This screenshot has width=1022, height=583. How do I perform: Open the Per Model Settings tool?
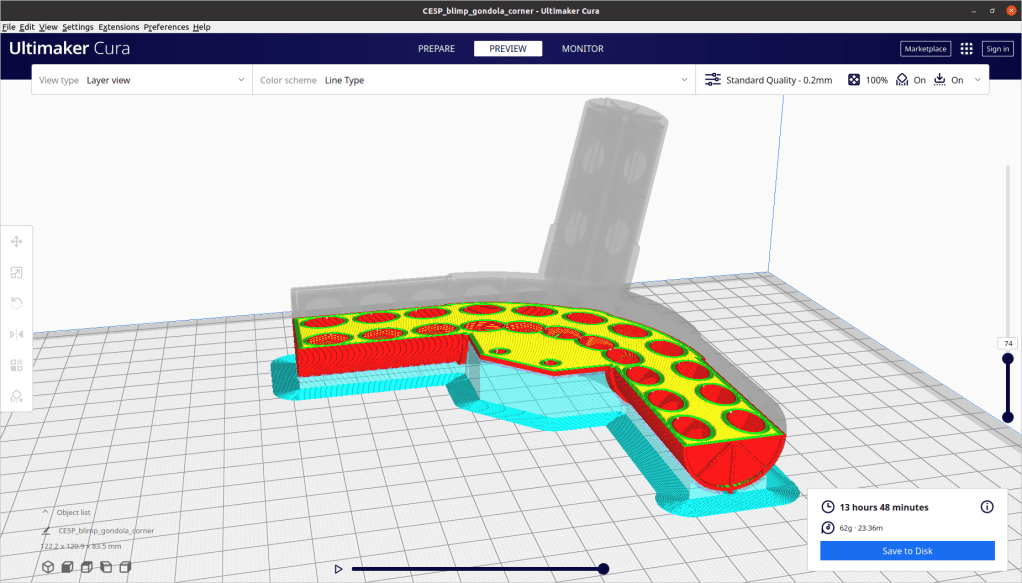pos(17,365)
